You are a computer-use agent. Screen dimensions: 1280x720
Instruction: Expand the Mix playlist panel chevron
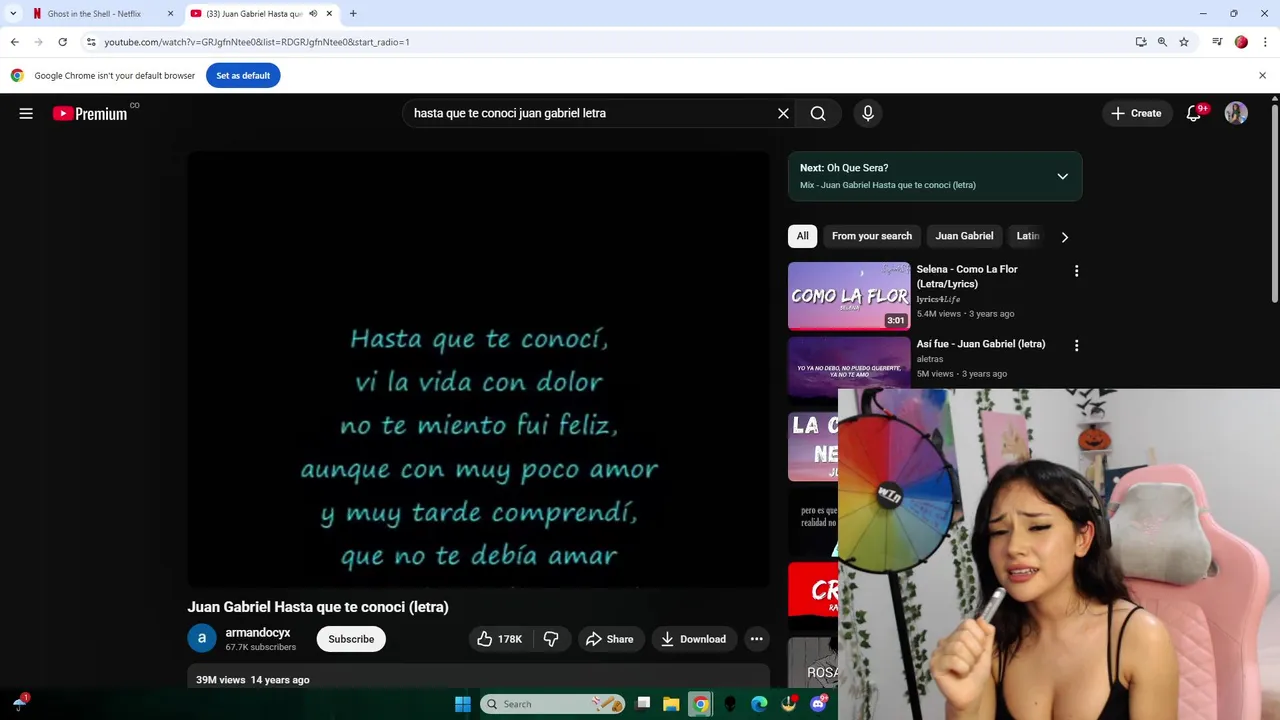(x=1063, y=177)
